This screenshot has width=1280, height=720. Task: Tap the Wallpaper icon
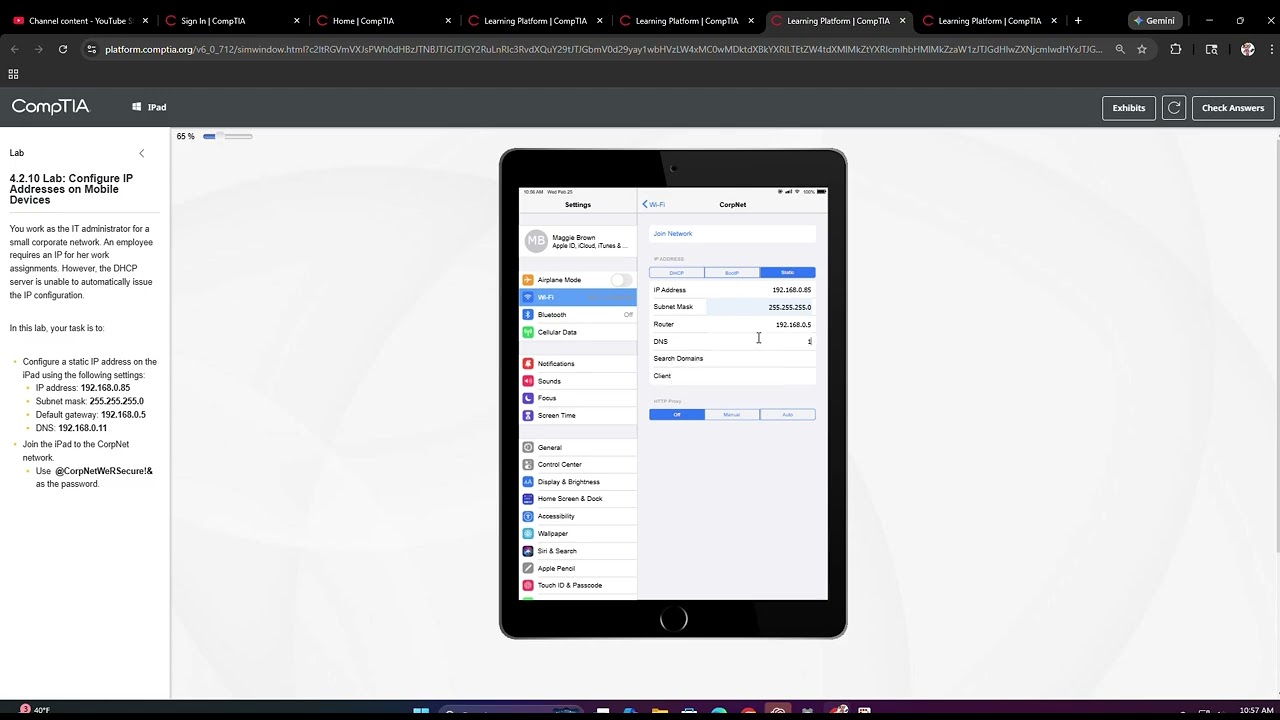(528, 534)
